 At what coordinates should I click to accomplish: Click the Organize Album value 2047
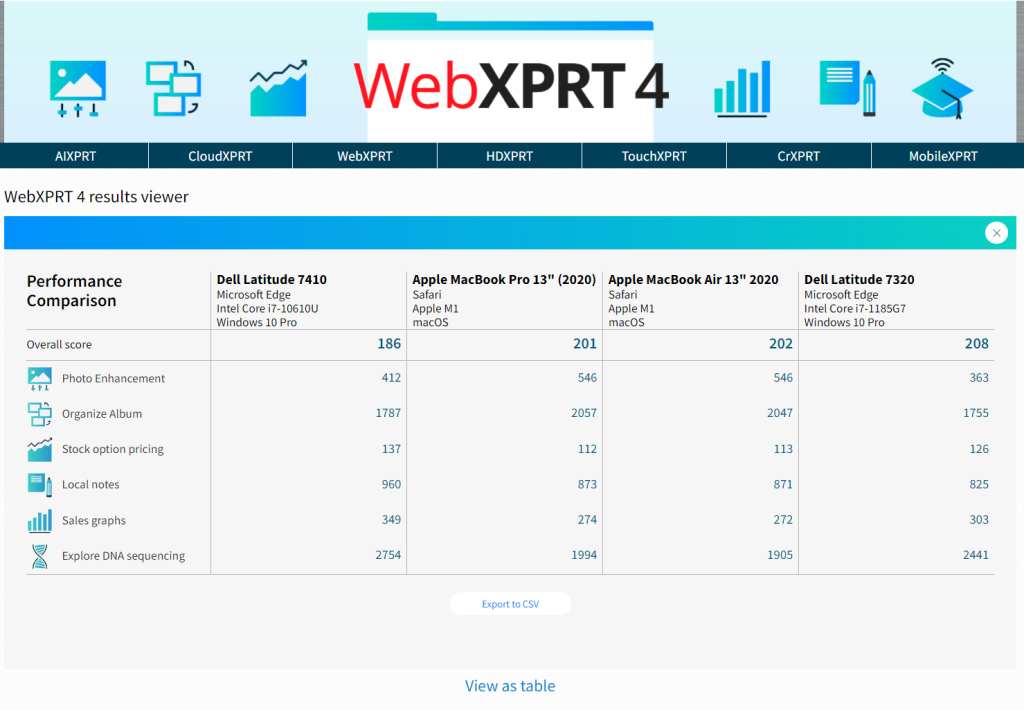pyautogui.click(x=780, y=413)
